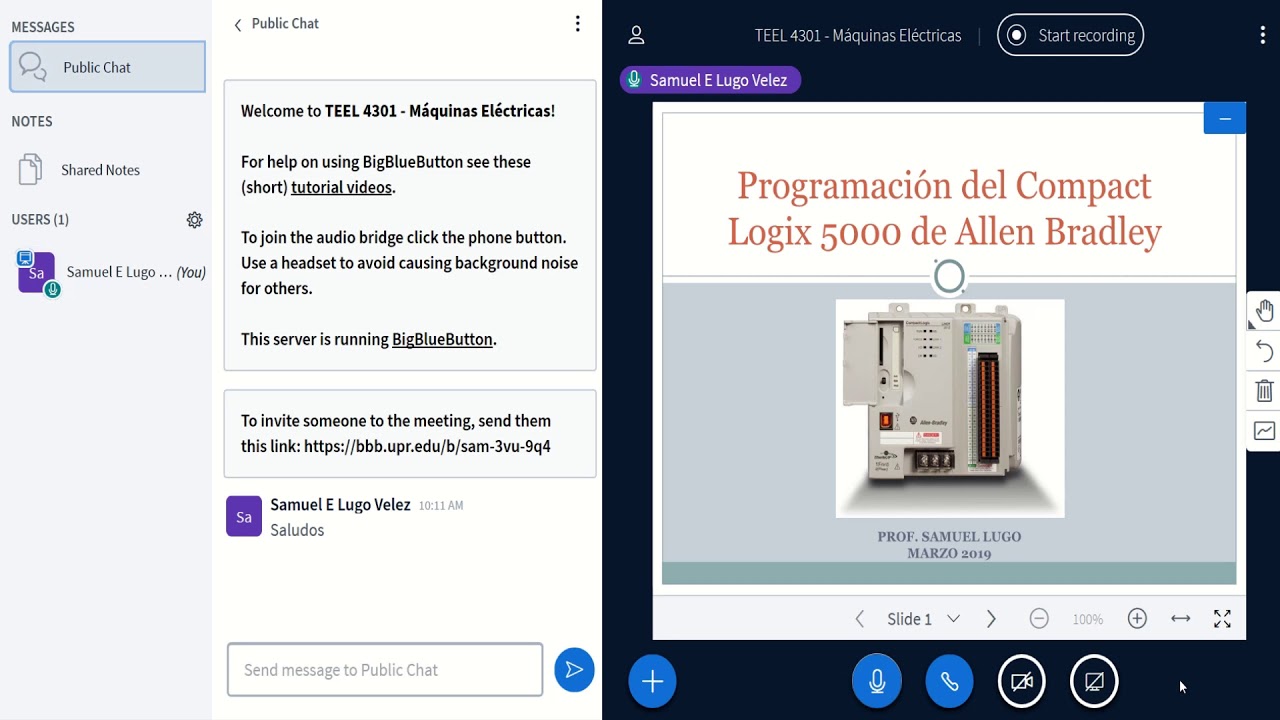The width and height of the screenshot is (1280, 720).
Task: Share your webcam
Action: [1022, 682]
